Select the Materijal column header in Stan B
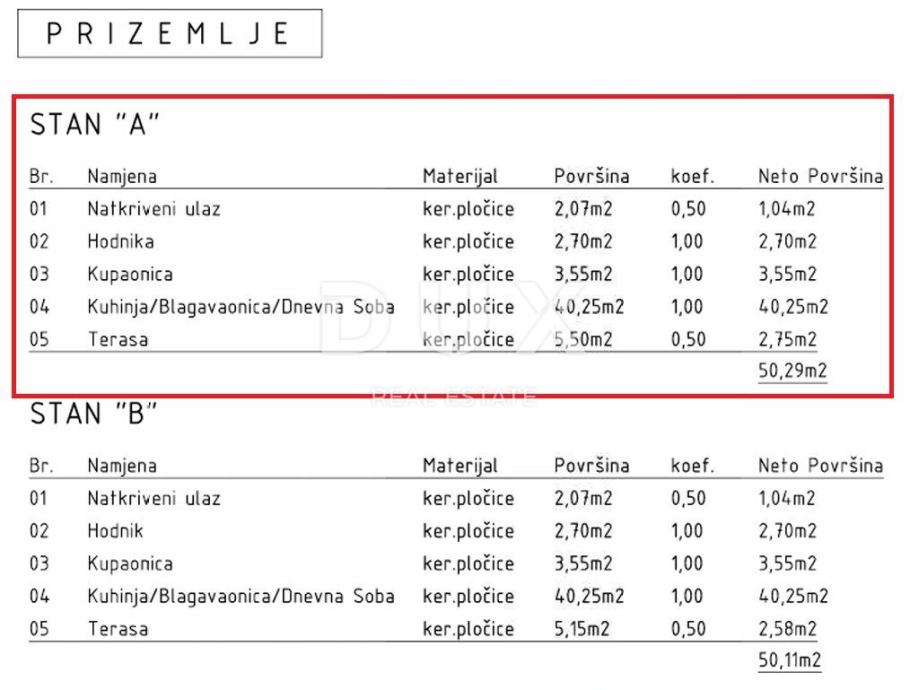 [x=460, y=465]
